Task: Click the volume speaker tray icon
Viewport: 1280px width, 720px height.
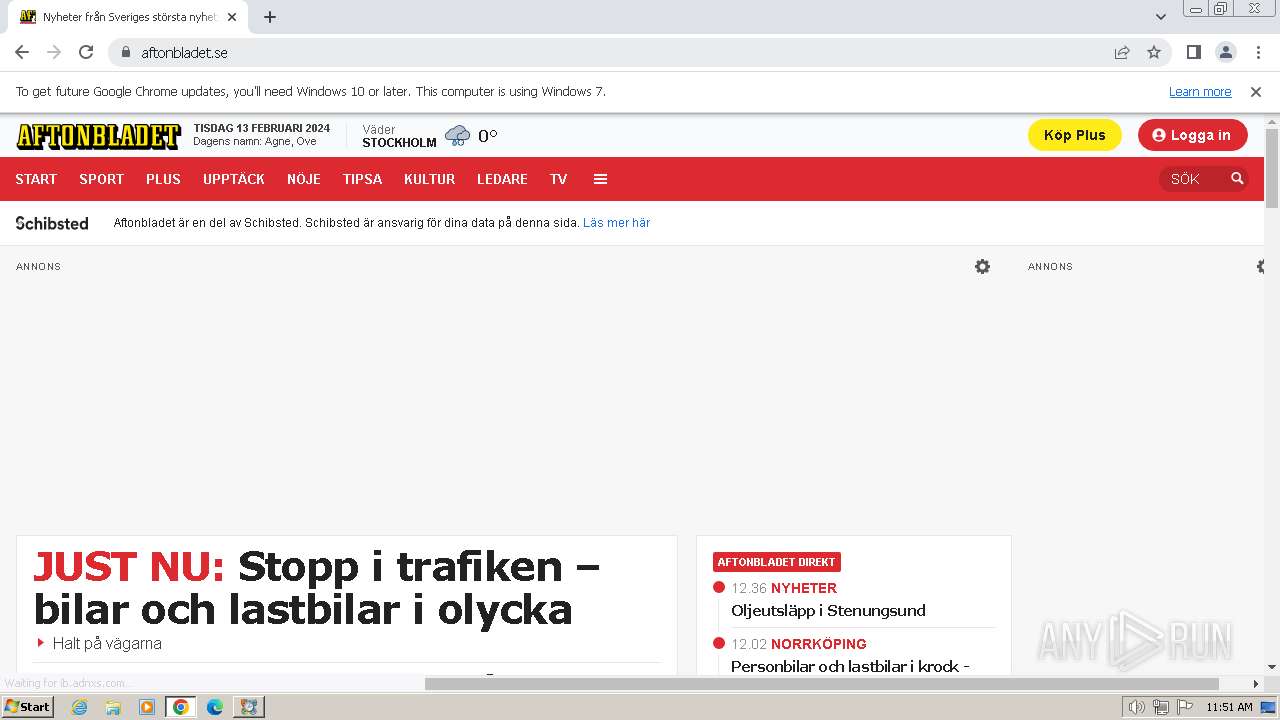Action: pyautogui.click(x=1136, y=707)
